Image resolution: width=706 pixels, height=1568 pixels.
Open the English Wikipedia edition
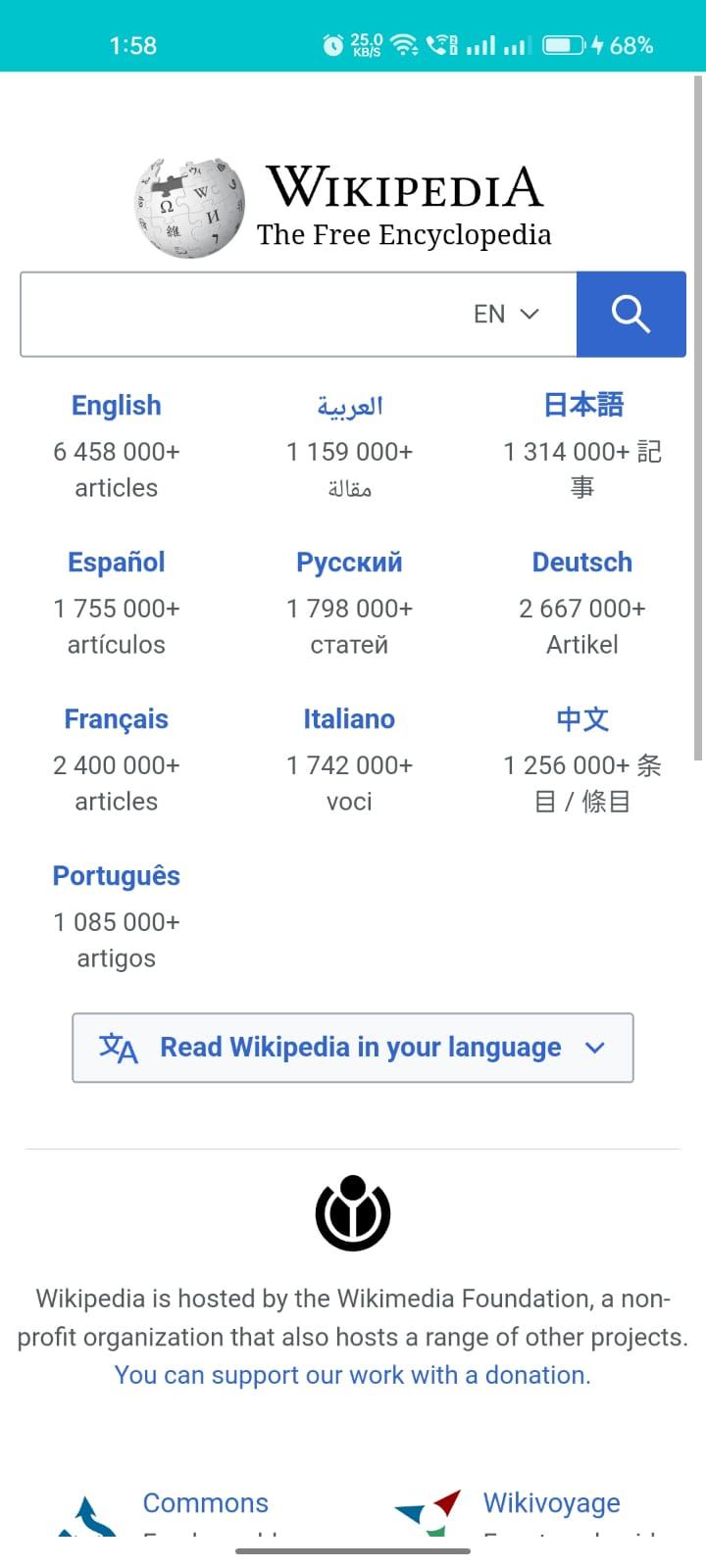pyautogui.click(x=117, y=406)
